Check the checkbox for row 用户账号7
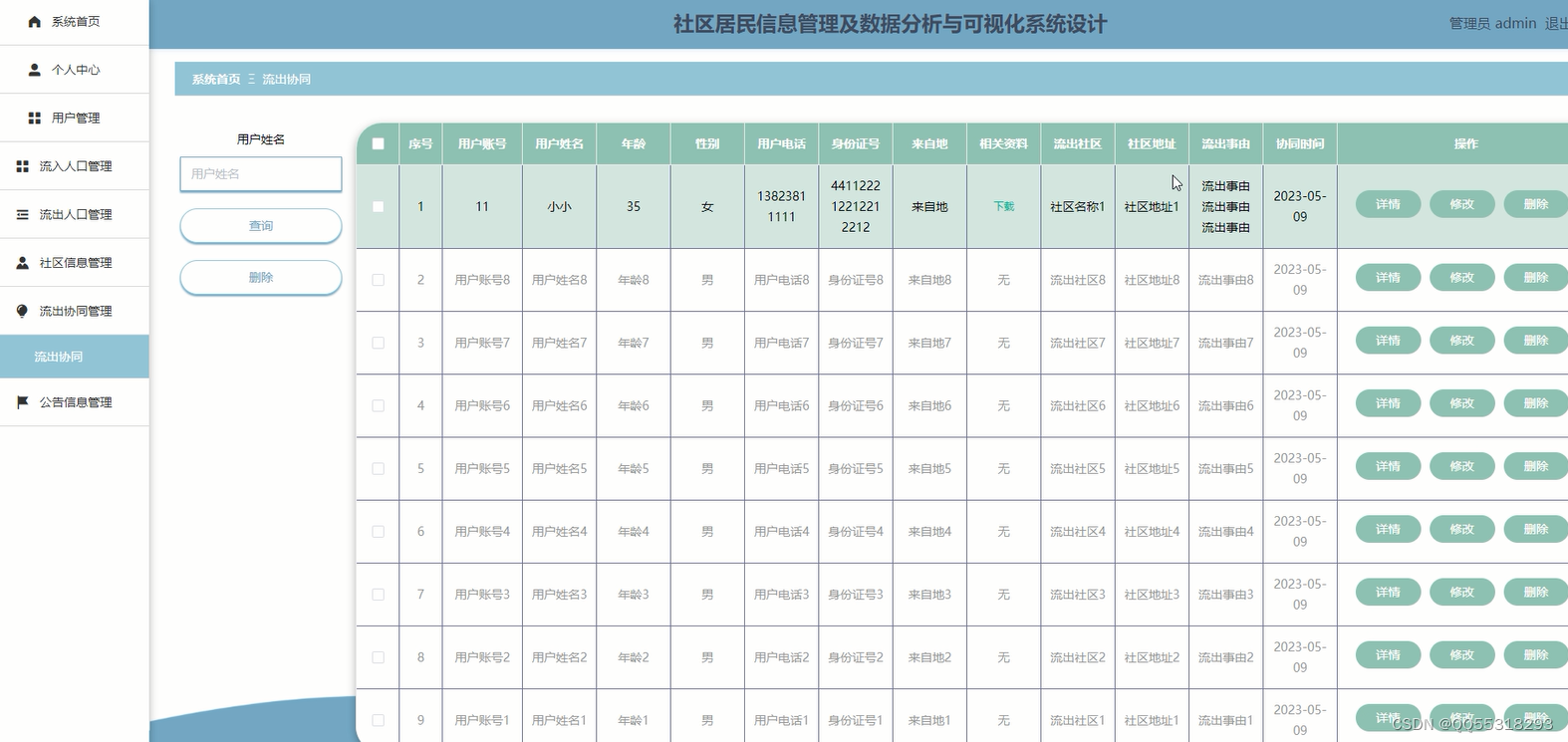The width and height of the screenshot is (1568, 742). [x=379, y=343]
